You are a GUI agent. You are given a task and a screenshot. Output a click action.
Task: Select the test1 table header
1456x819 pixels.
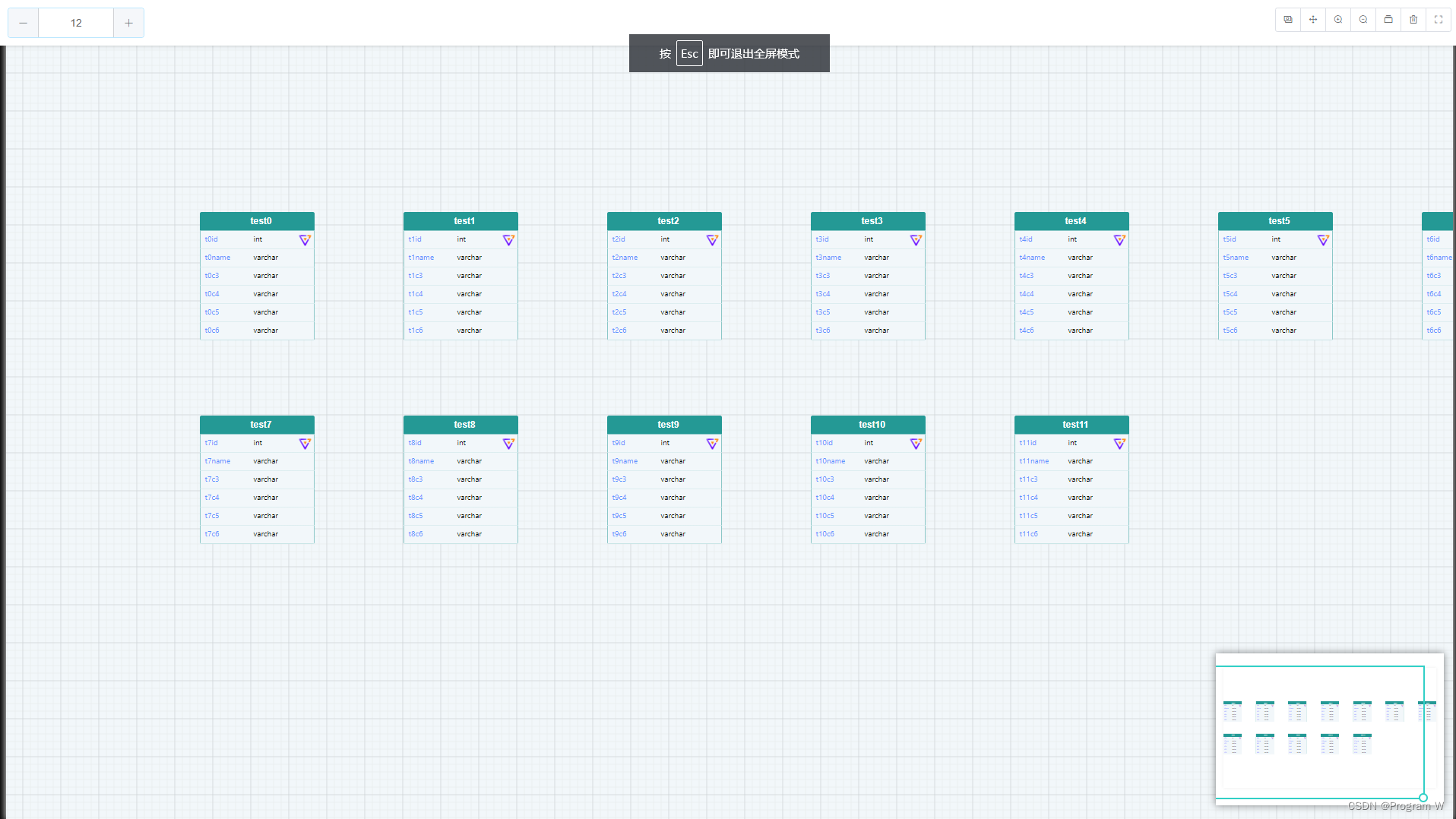[461, 221]
